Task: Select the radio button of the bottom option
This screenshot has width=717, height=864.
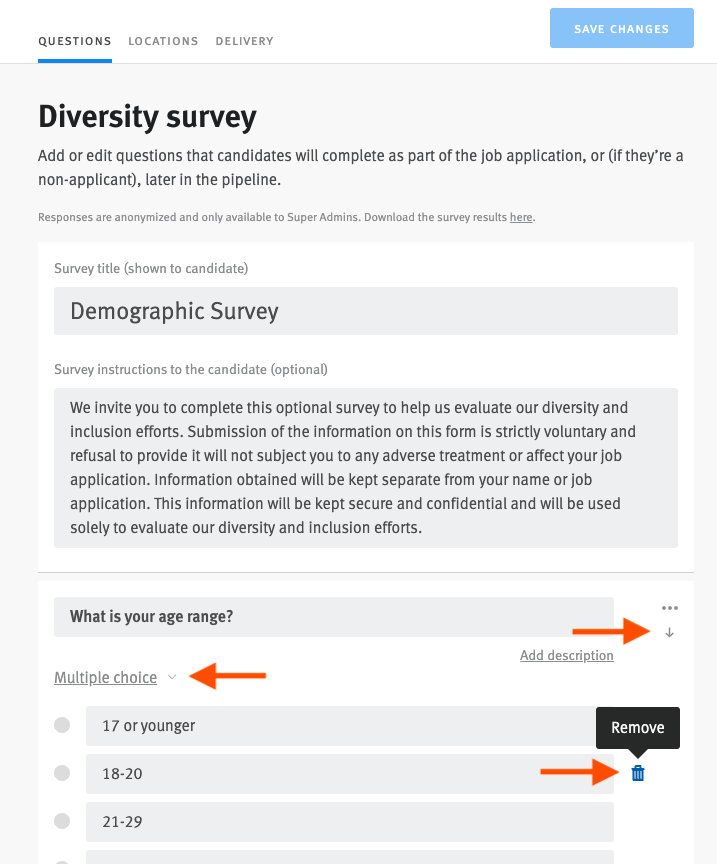Action: [62, 858]
